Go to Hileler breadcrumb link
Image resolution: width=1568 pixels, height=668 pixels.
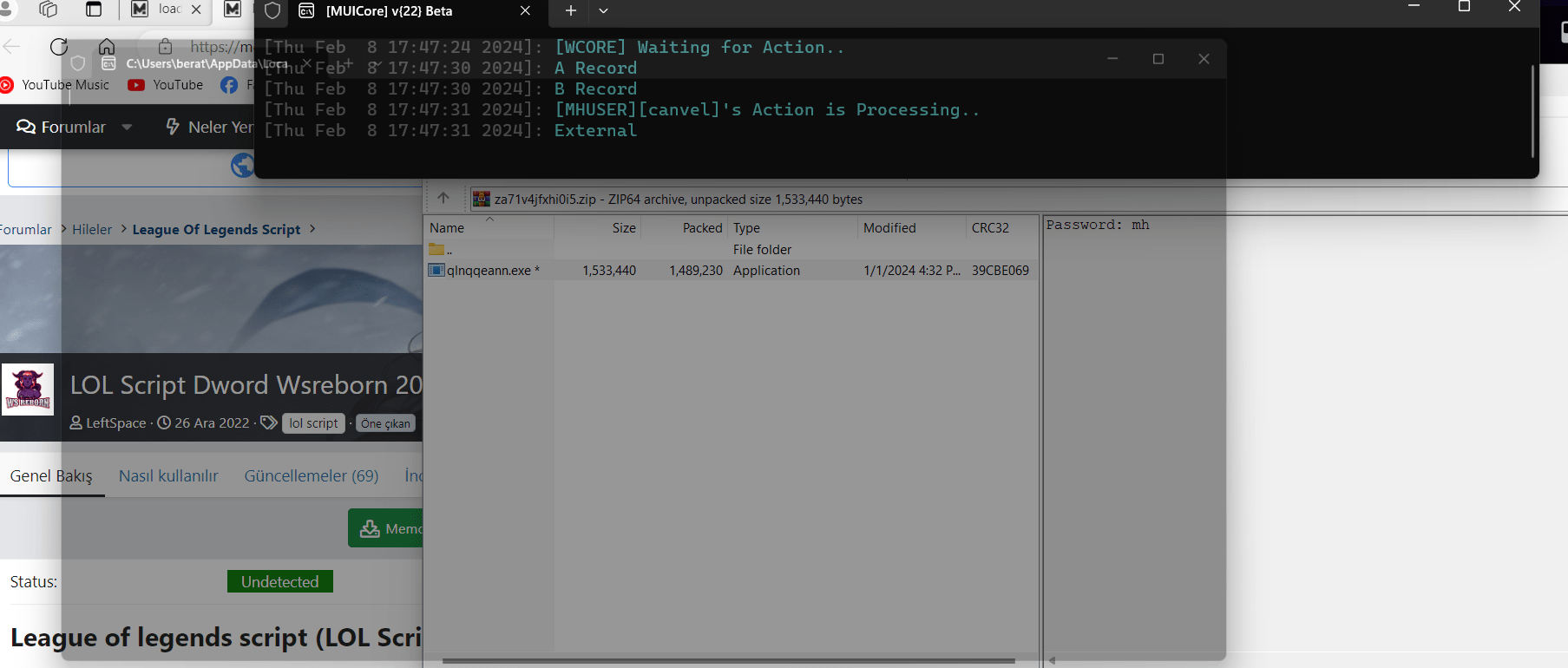92,230
